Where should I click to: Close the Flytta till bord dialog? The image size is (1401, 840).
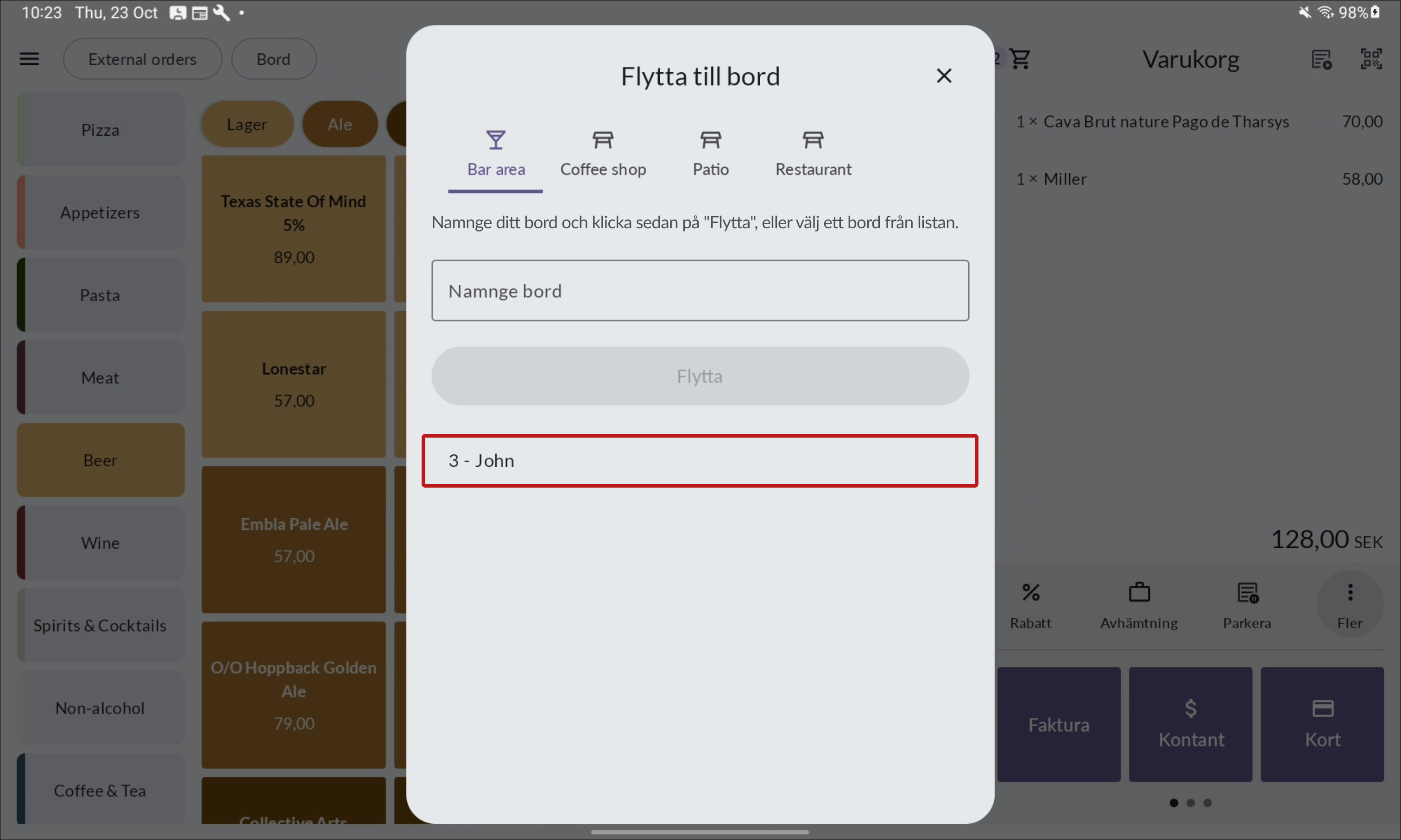(943, 76)
